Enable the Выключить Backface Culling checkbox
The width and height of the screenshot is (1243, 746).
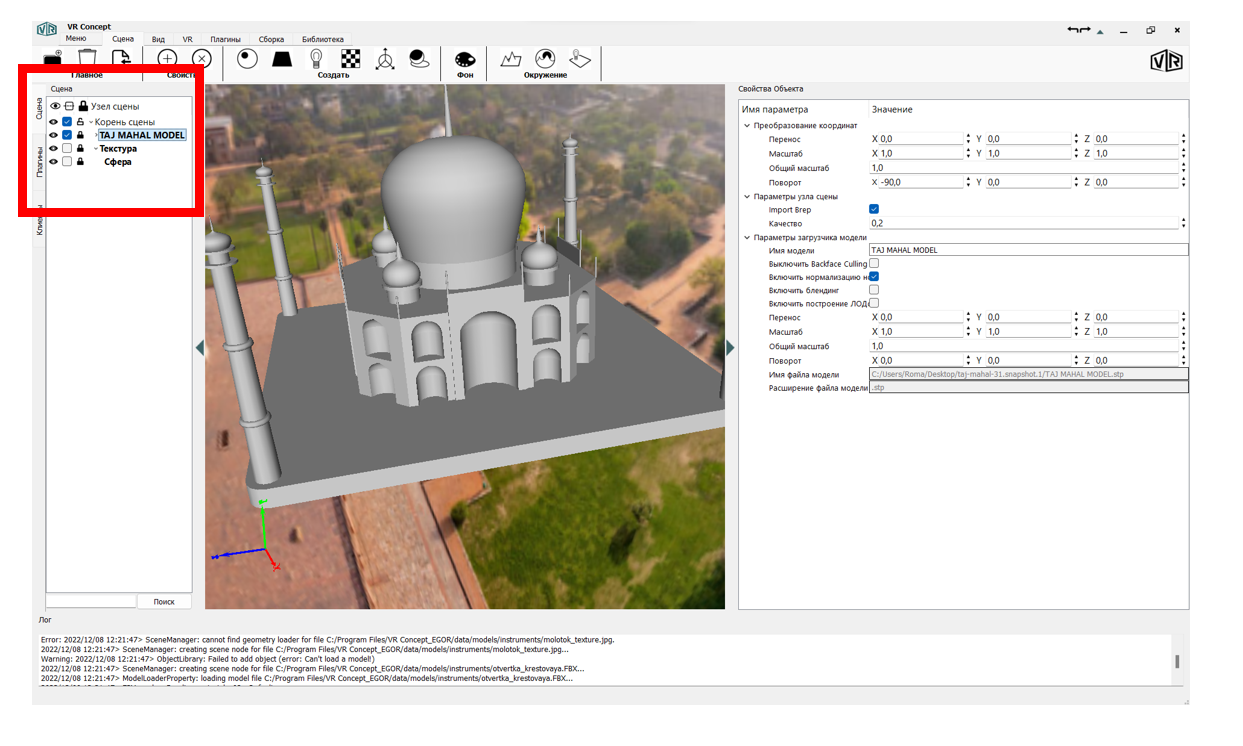[x=874, y=264]
